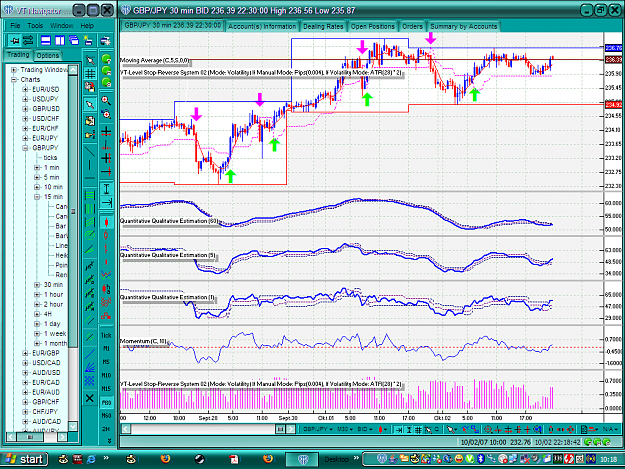This screenshot has width=625, height=469.
Task: Switch chart to Tick timeframe
Action: point(106,336)
